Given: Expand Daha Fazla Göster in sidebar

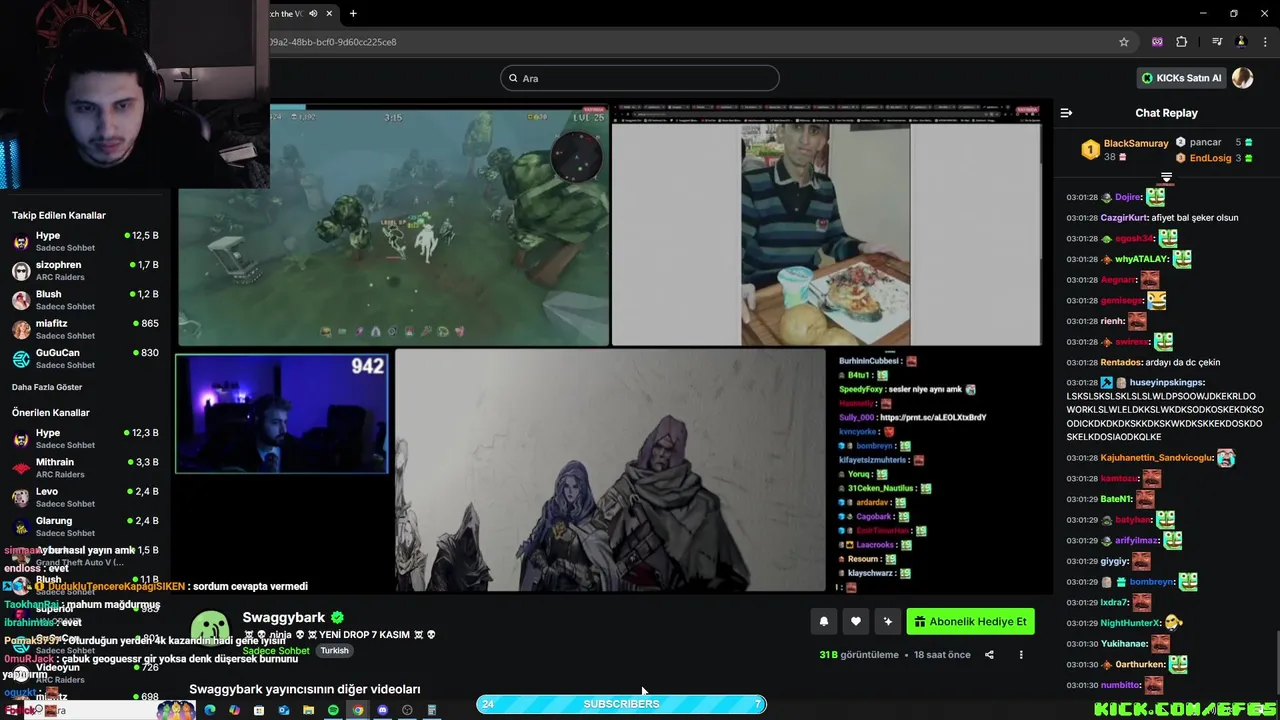Looking at the screenshot, I should coord(47,387).
